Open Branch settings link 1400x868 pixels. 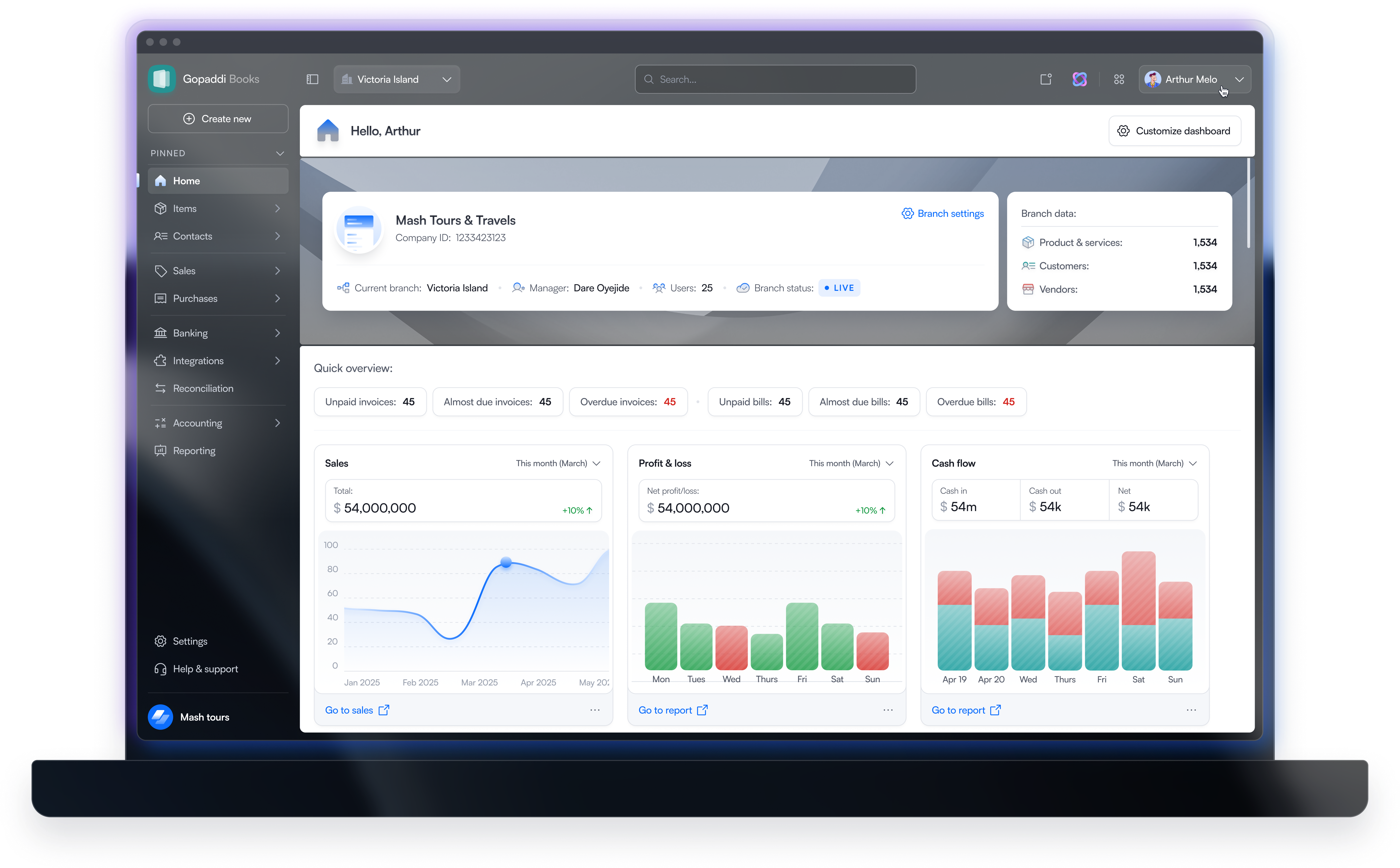[x=942, y=214]
